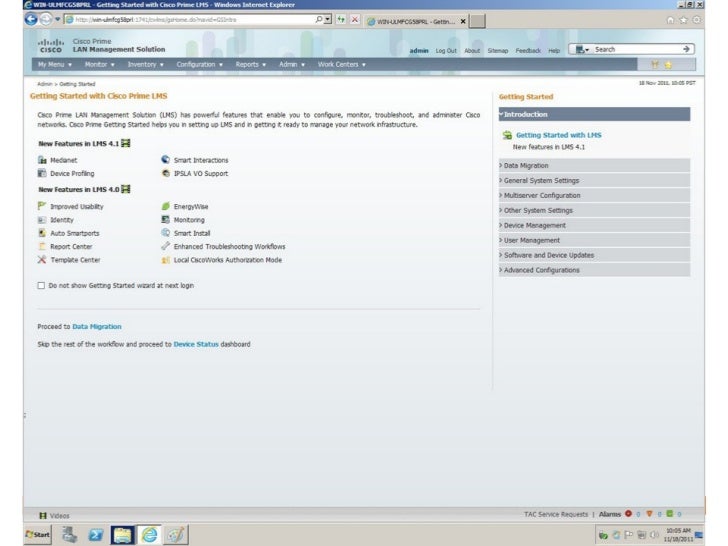Image resolution: width=728 pixels, height=546 pixels.
Task: Open the Configuration menu
Action: 200,65
